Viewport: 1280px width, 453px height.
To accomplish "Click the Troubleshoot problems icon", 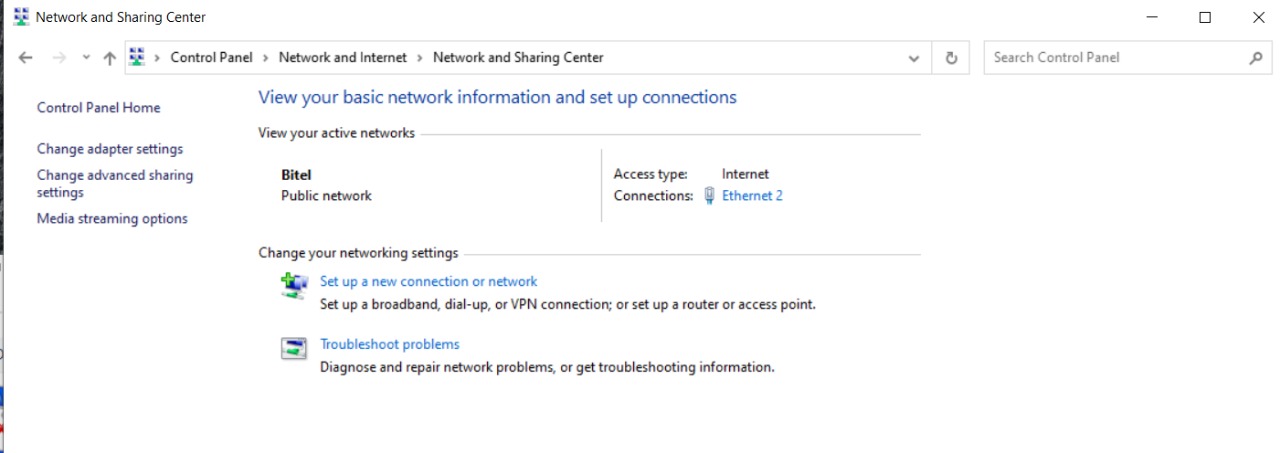I will pyautogui.click(x=294, y=348).
